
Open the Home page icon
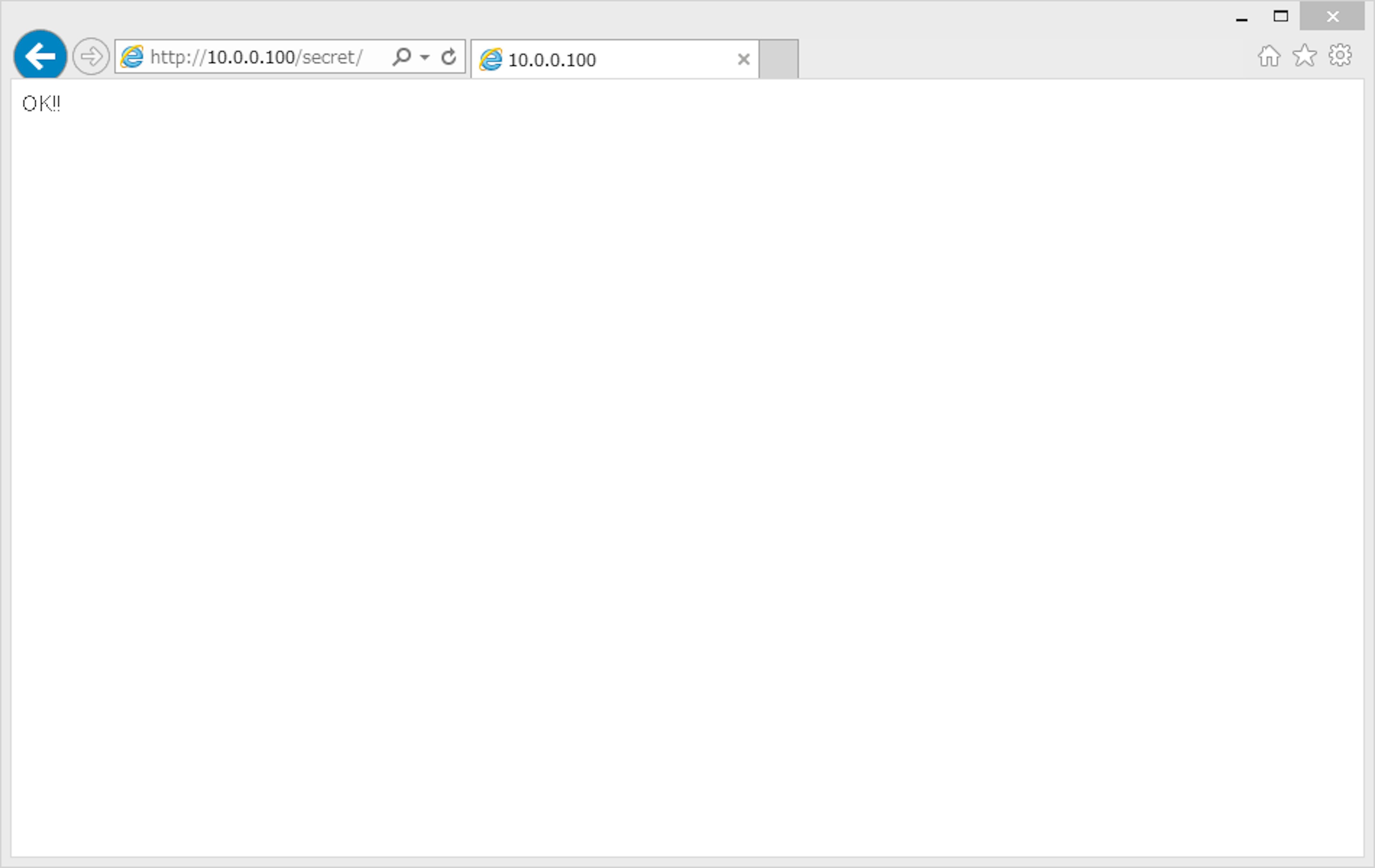pos(1269,56)
